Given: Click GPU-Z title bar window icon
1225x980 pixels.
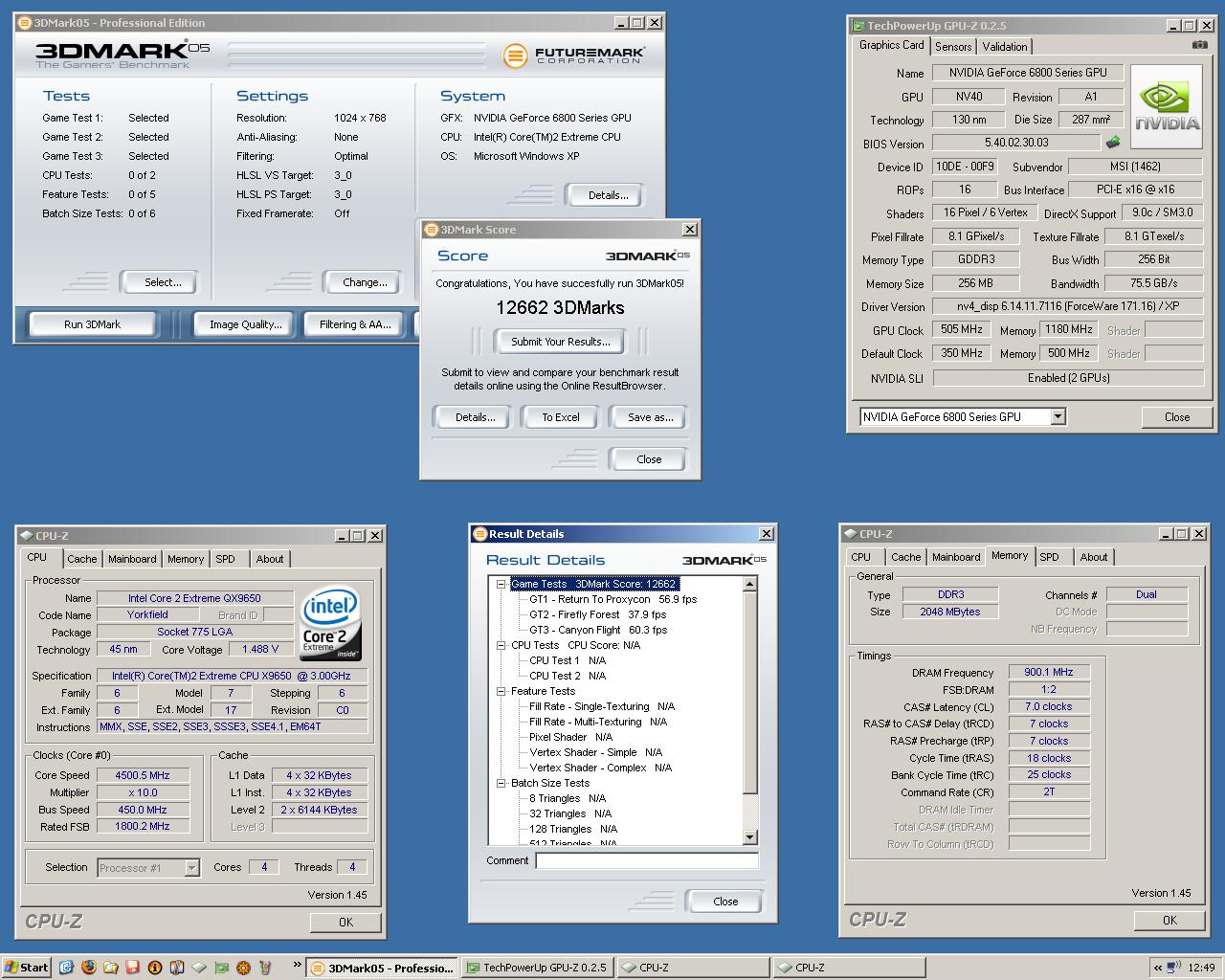Looking at the screenshot, I should 858,26.
